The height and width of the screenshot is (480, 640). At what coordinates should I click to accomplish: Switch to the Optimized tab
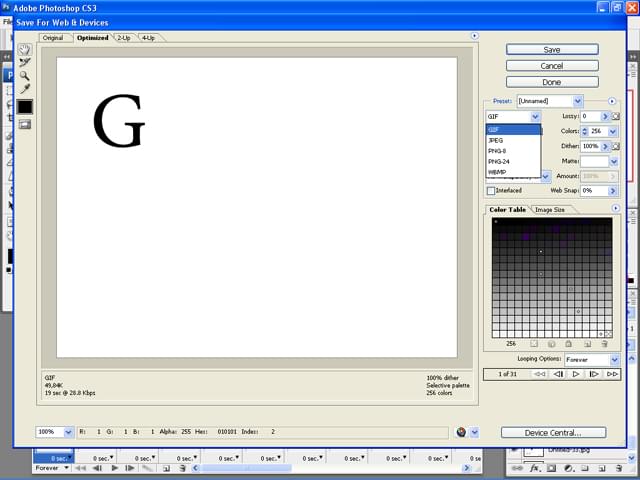pyautogui.click(x=93, y=38)
